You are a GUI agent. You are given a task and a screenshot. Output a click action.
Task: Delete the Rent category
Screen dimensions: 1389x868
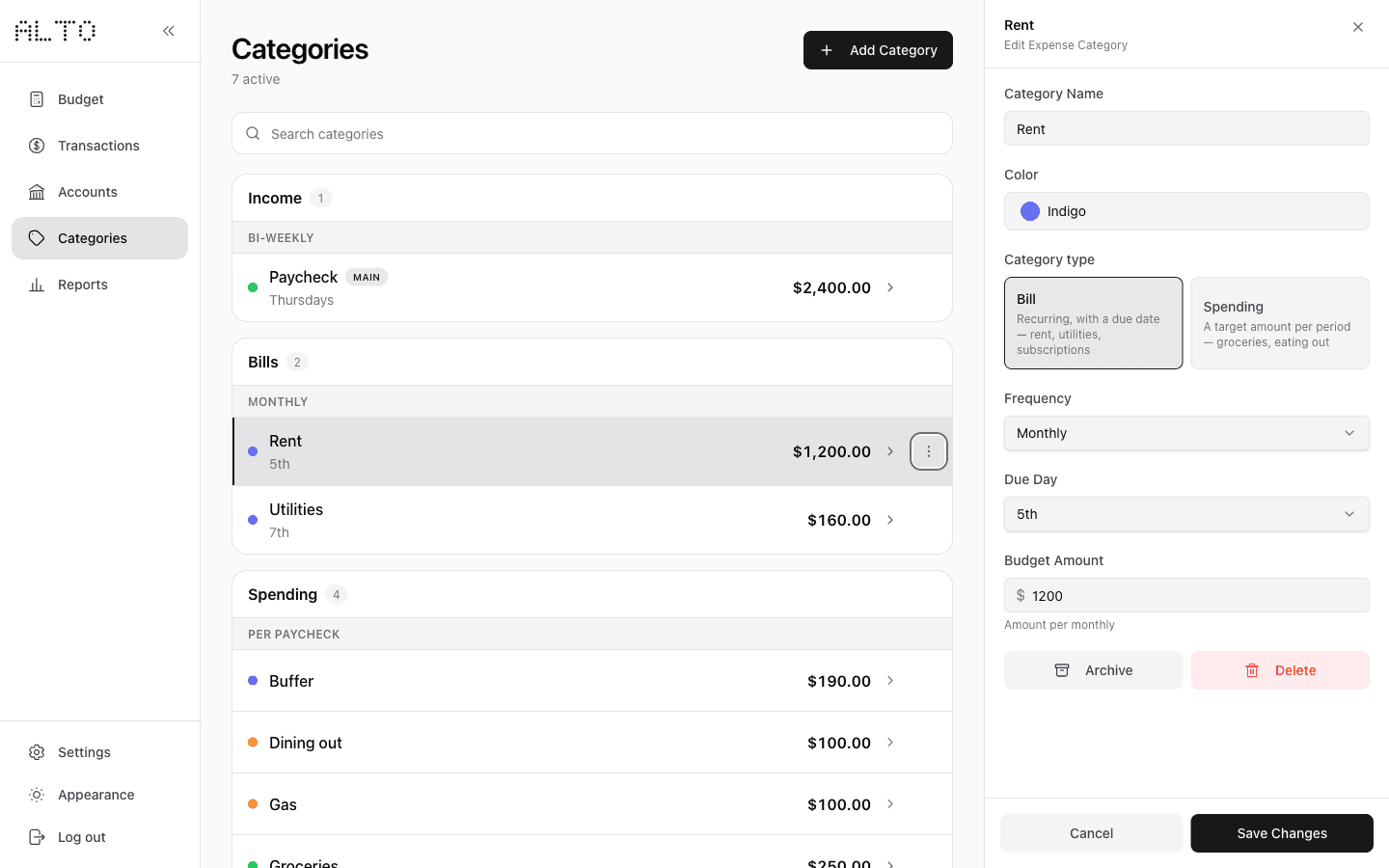click(x=1280, y=670)
